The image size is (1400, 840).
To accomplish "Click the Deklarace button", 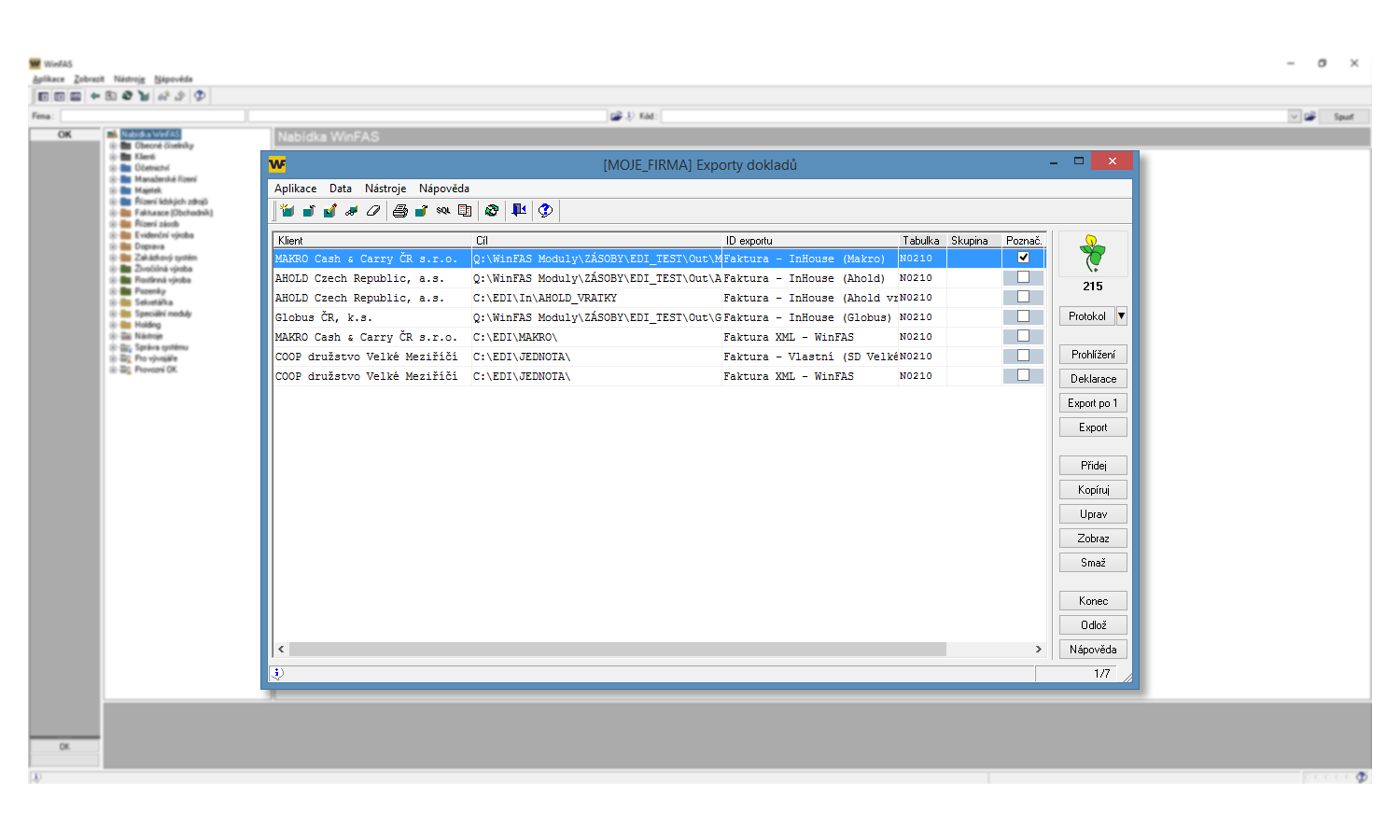I will [1093, 379].
